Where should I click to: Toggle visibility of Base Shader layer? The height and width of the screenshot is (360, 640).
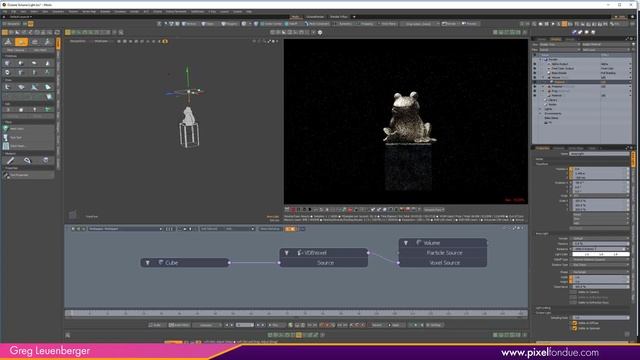(x=535, y=73)
